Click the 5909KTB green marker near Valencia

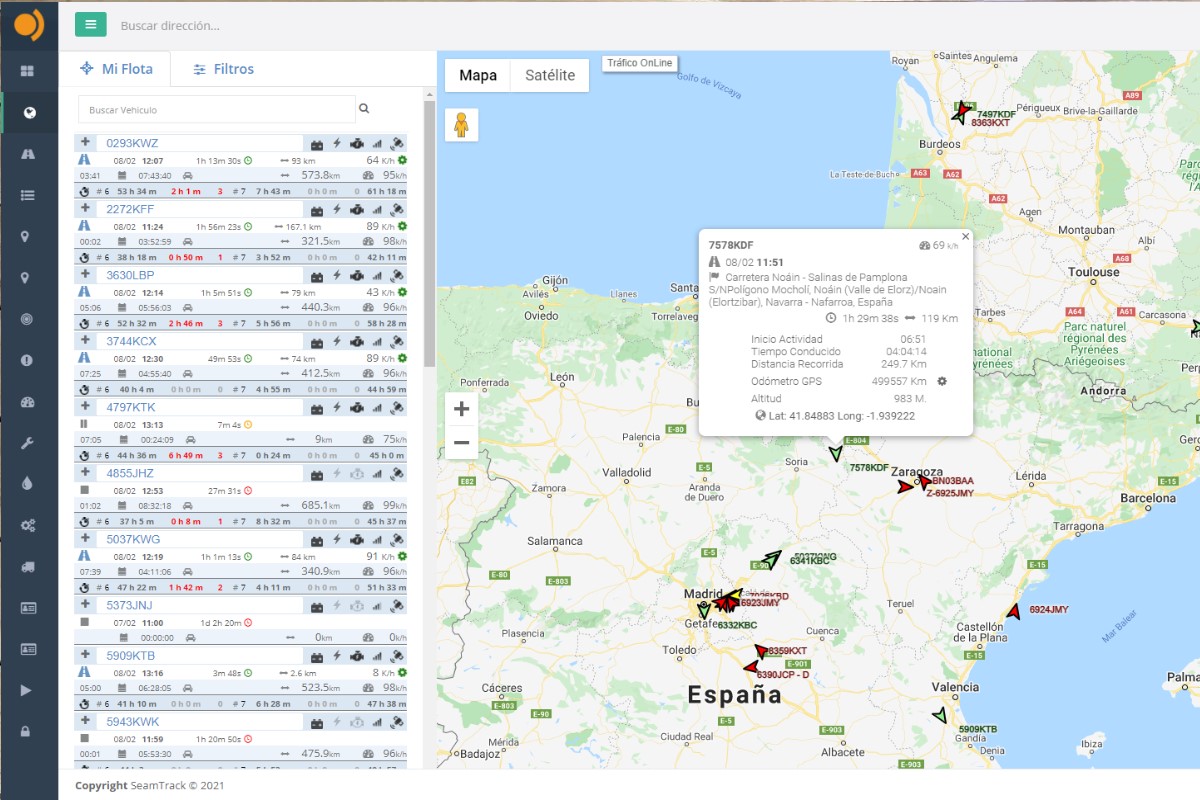[939, 715]
